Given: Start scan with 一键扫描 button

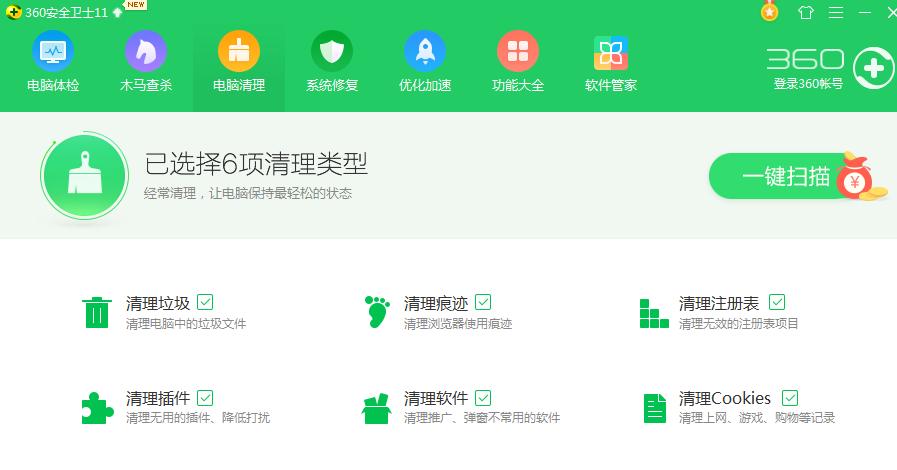Looking at the screenshot, I should pos(785,176).
